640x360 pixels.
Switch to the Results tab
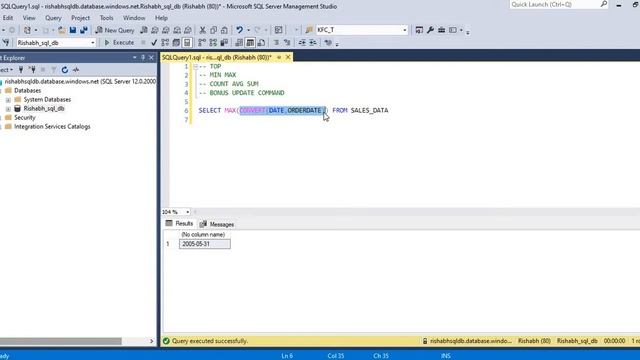pos(180,224)
